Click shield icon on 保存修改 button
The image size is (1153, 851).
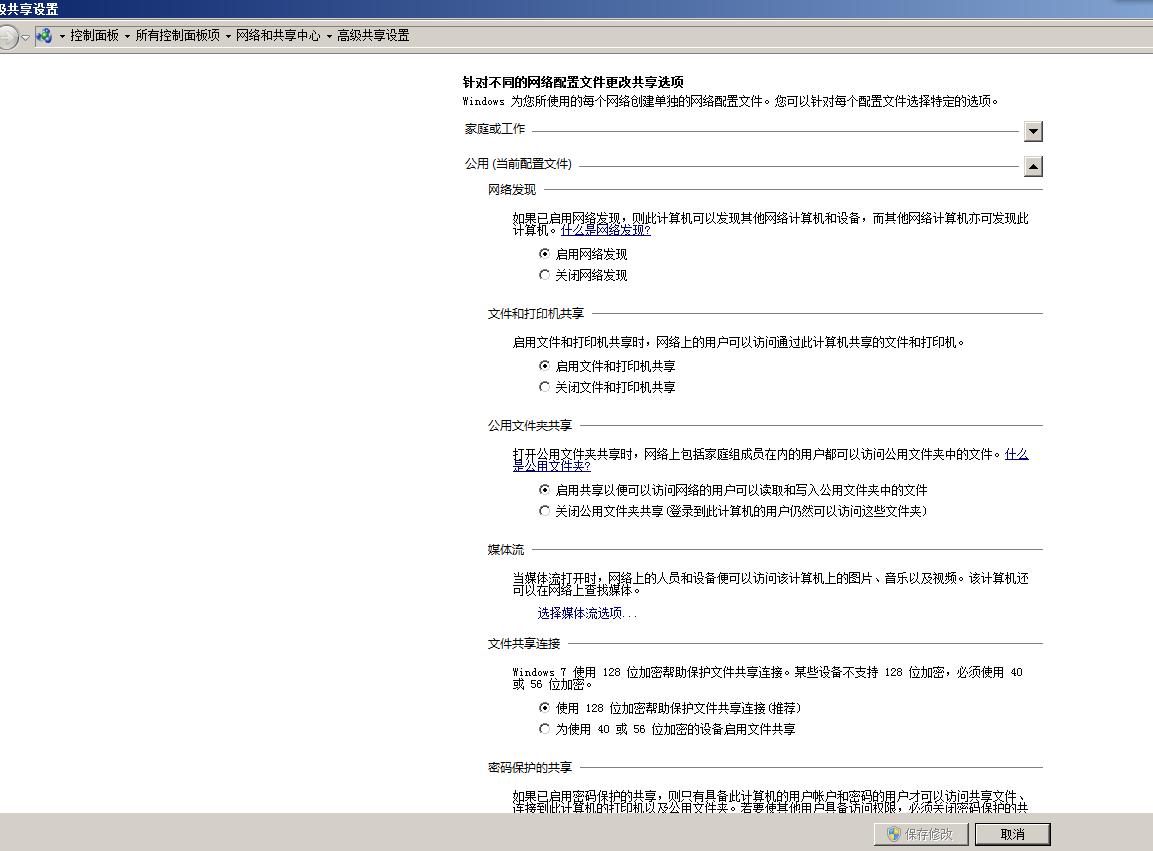click(x=893, y=834)
